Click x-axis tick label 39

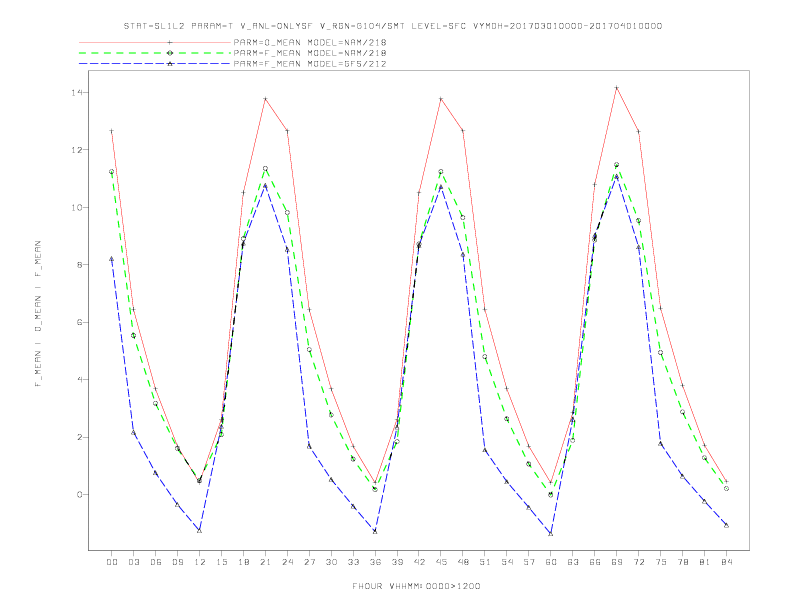397,562
